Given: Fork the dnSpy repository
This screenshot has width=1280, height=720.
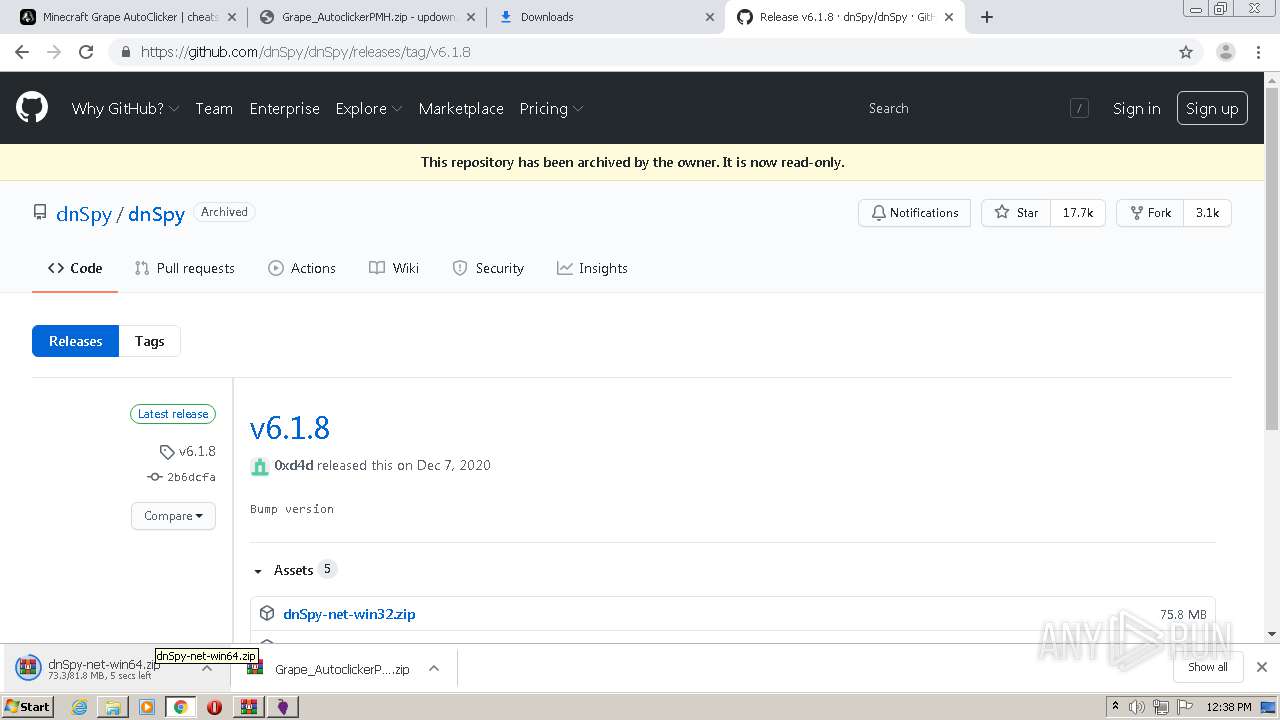Looking at the screenshot, I should (1150, 213).
